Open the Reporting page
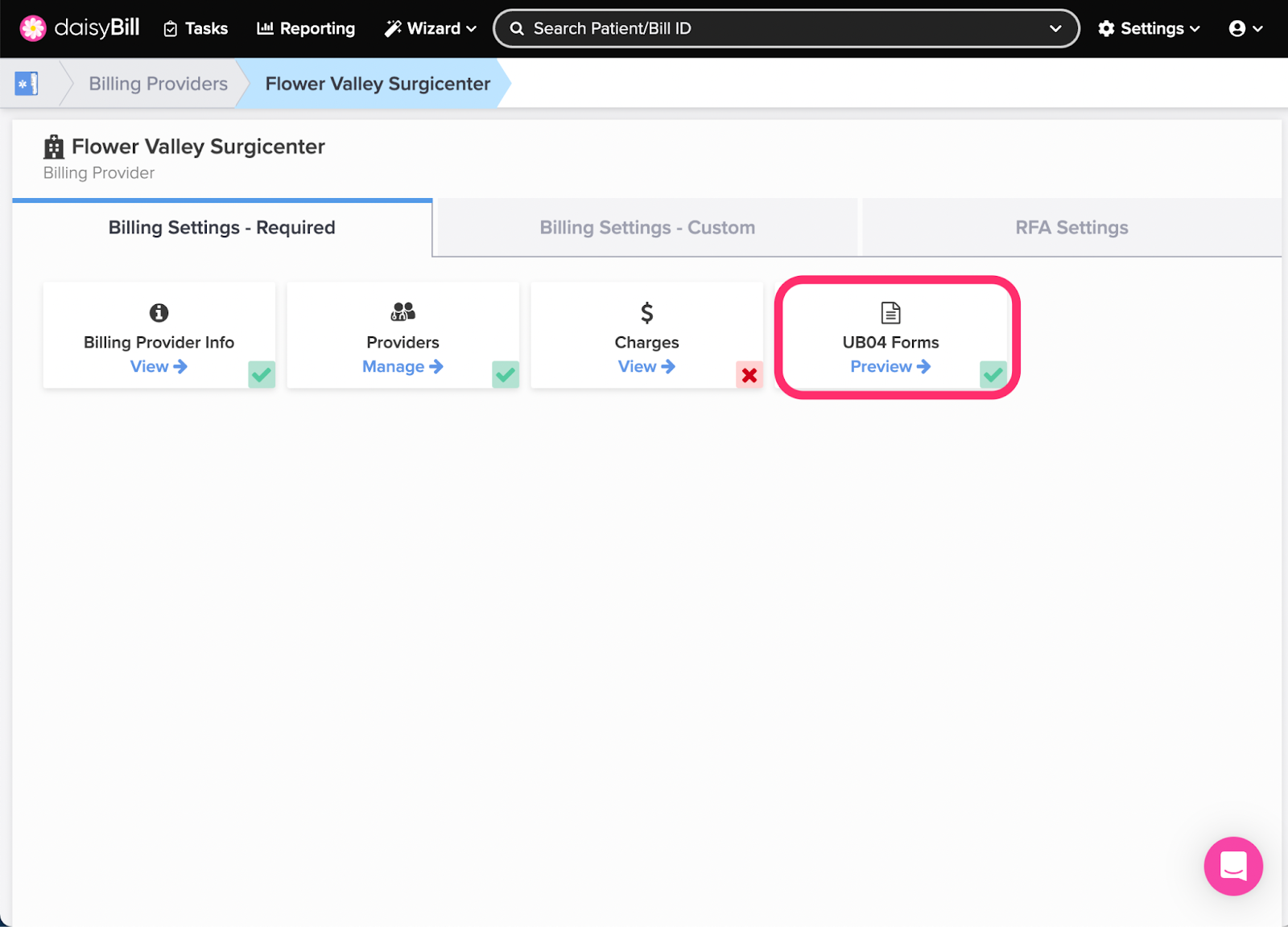 [x=306, y=28]
